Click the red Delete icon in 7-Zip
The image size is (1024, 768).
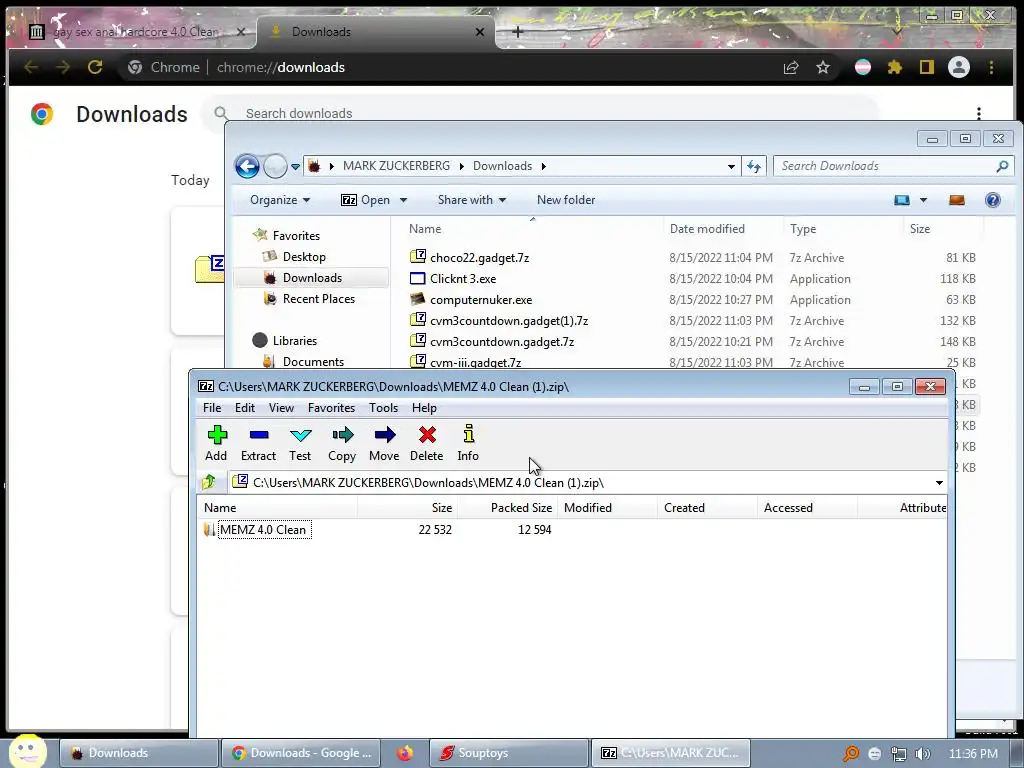pyautogui.click(x=427, y=436)
